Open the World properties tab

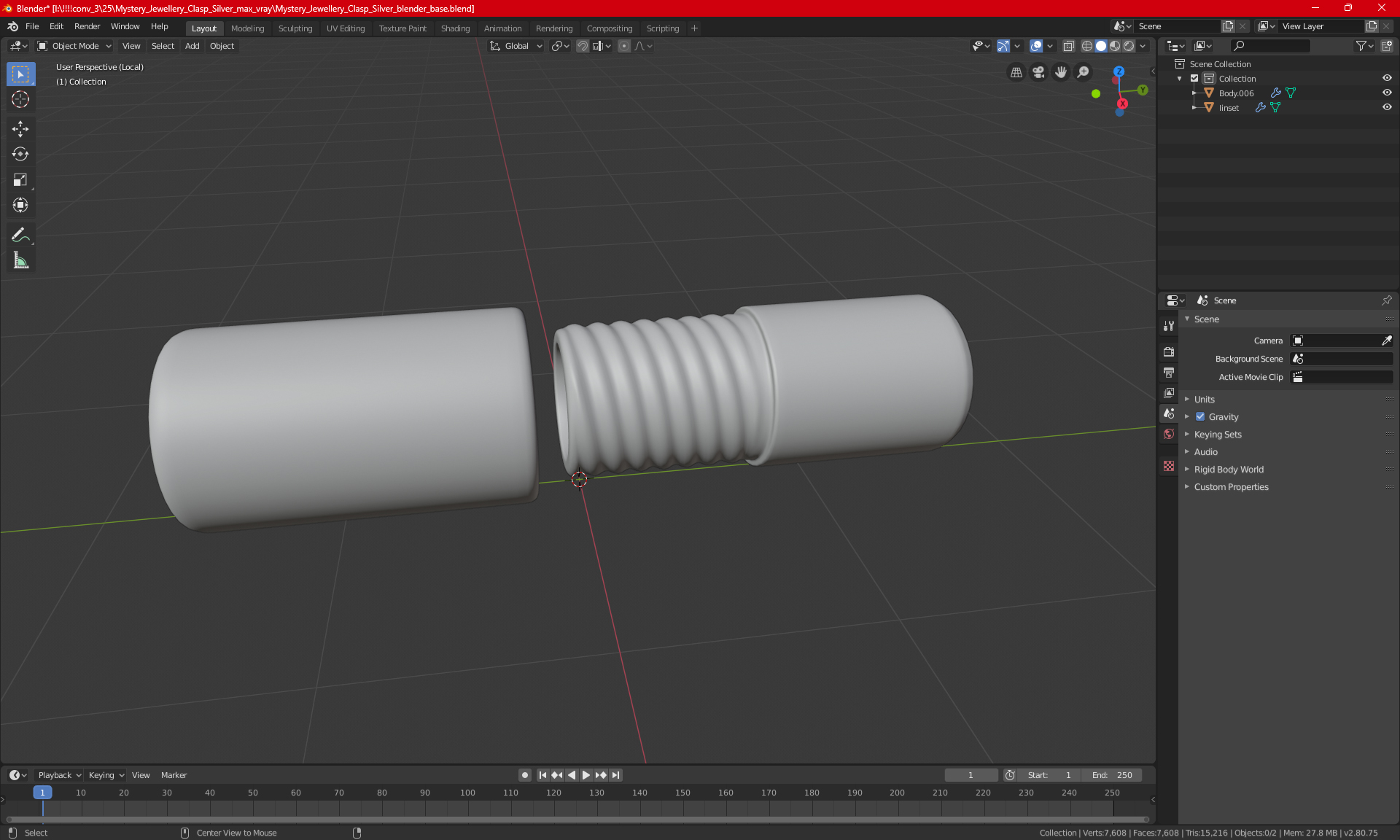click(x=1169, y=434)
